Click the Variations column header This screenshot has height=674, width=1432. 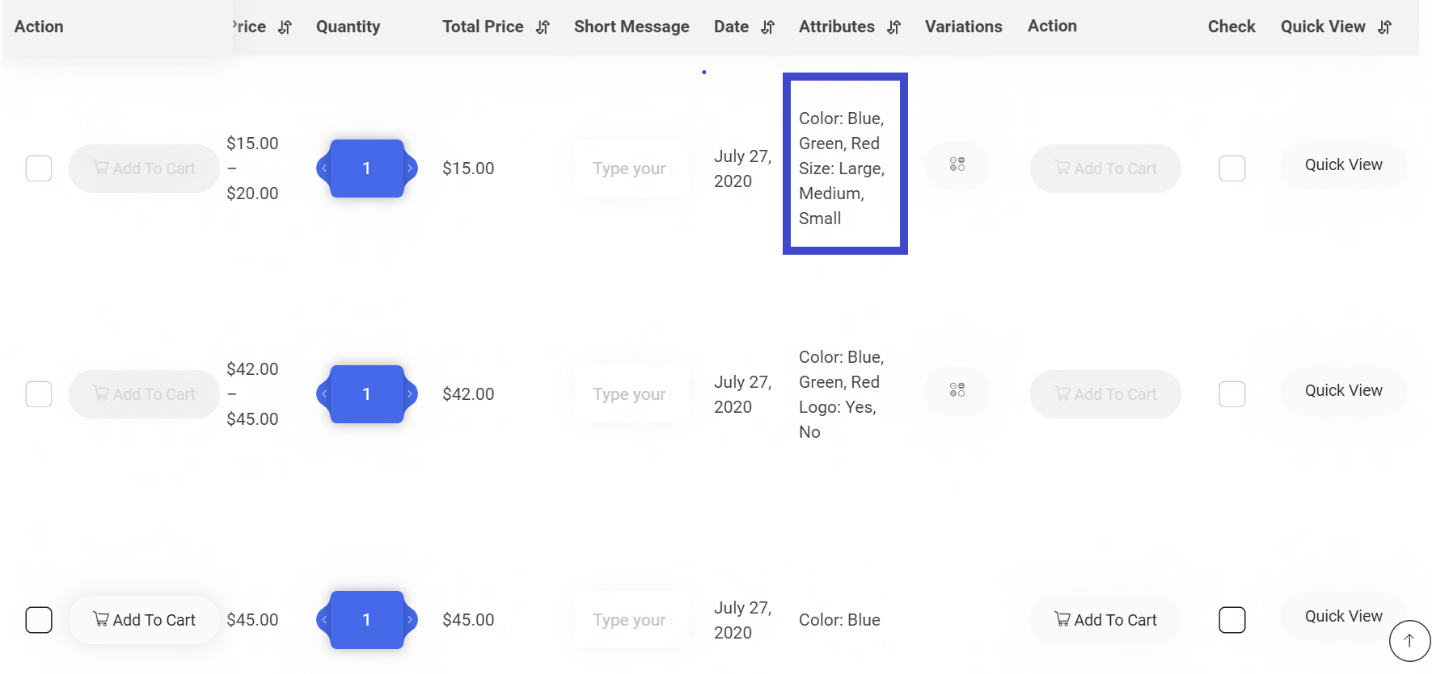click(963, 27)
